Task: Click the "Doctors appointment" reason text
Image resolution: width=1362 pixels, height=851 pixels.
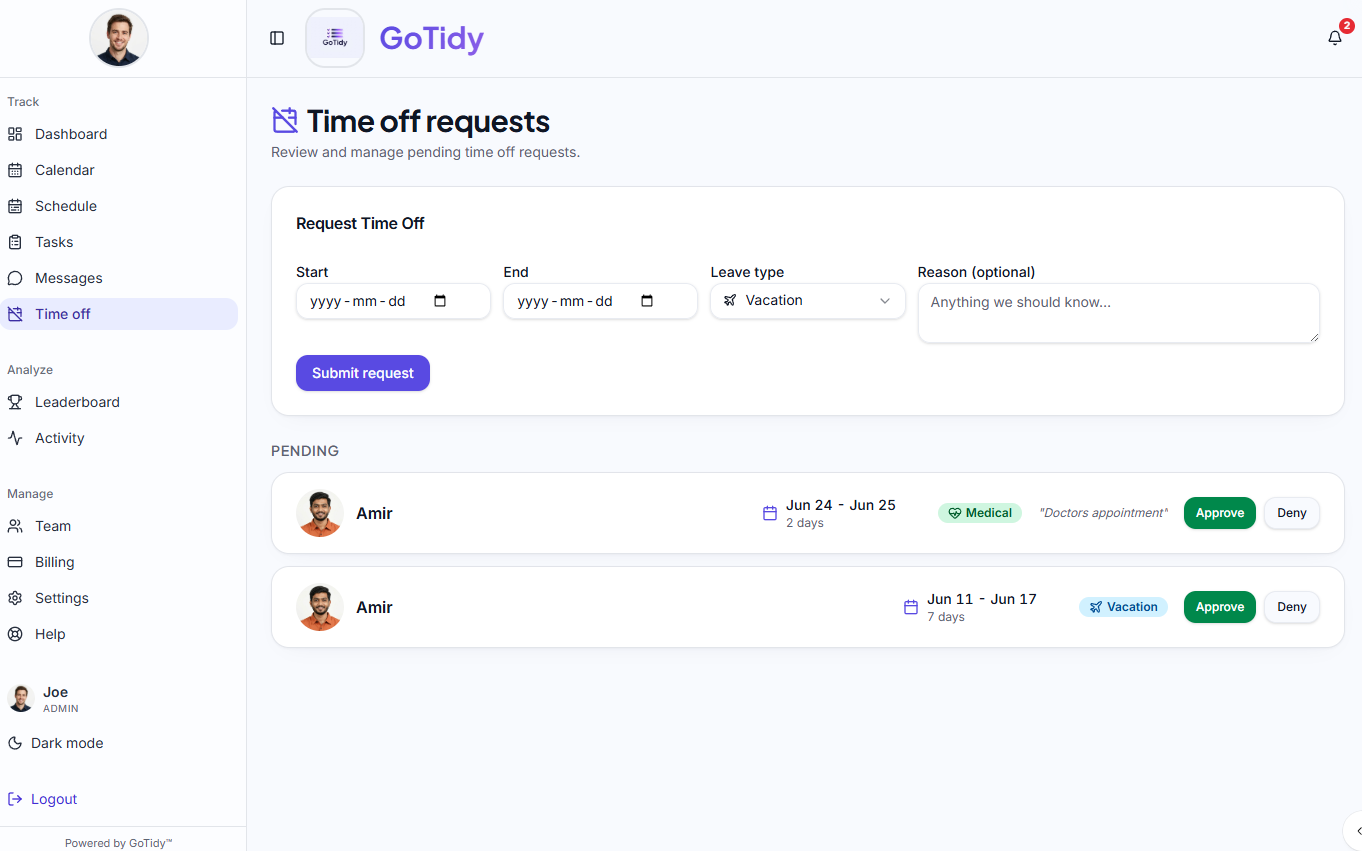Action: coord(1103,513)
